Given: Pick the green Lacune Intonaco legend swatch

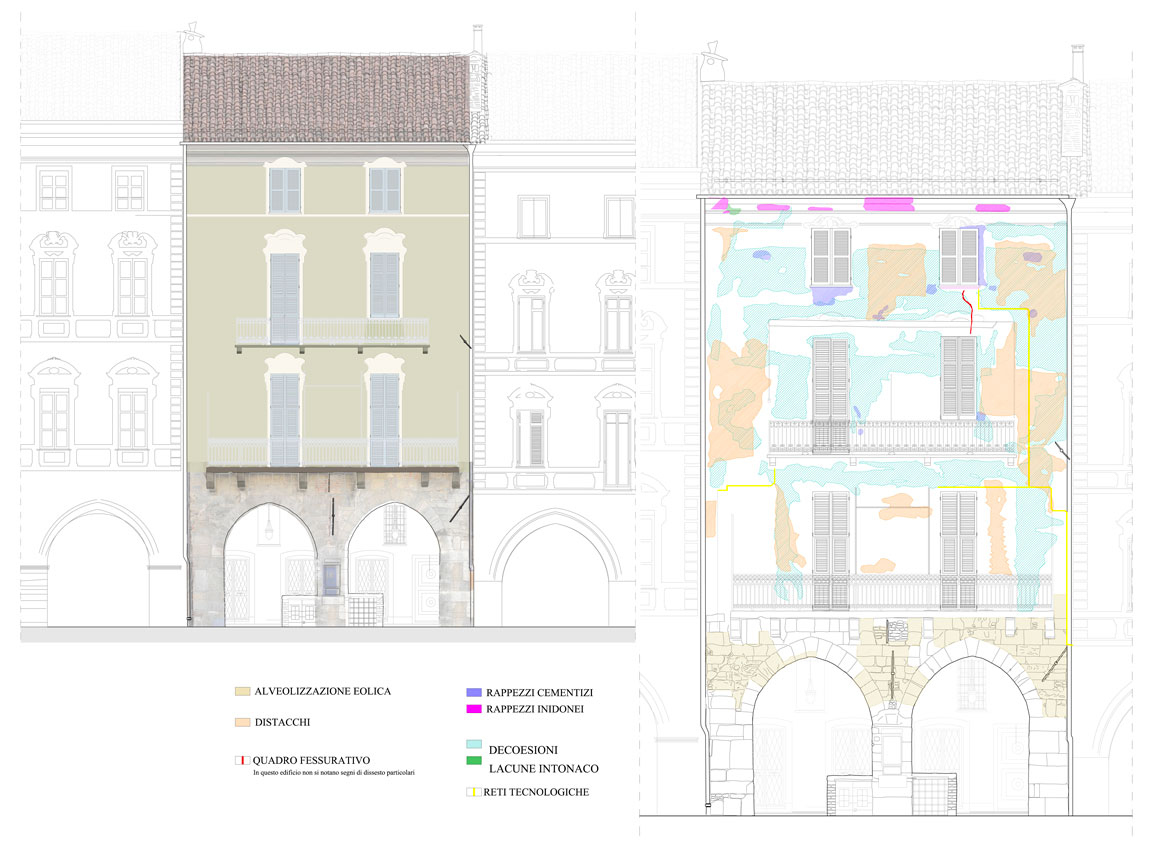Looking at the screenshot, I should pos(474,760).
